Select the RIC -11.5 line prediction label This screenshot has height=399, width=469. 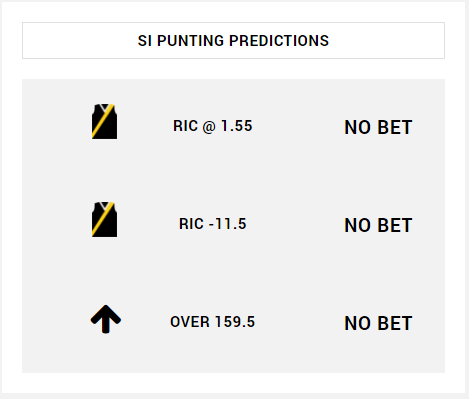pos(213,224)
